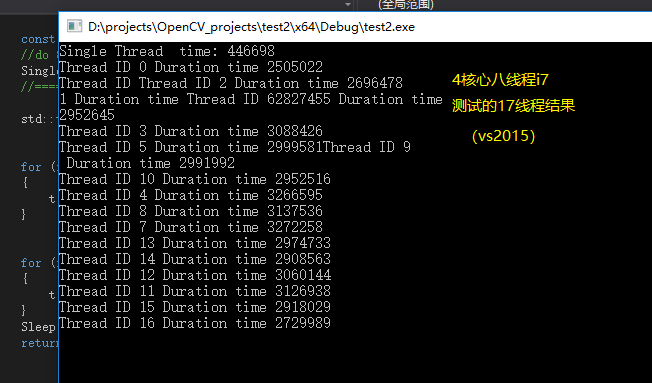Click the yellow '4核心八线程i7' annotation
Screen dimensions: 652x383
click(x=500, y=79)
